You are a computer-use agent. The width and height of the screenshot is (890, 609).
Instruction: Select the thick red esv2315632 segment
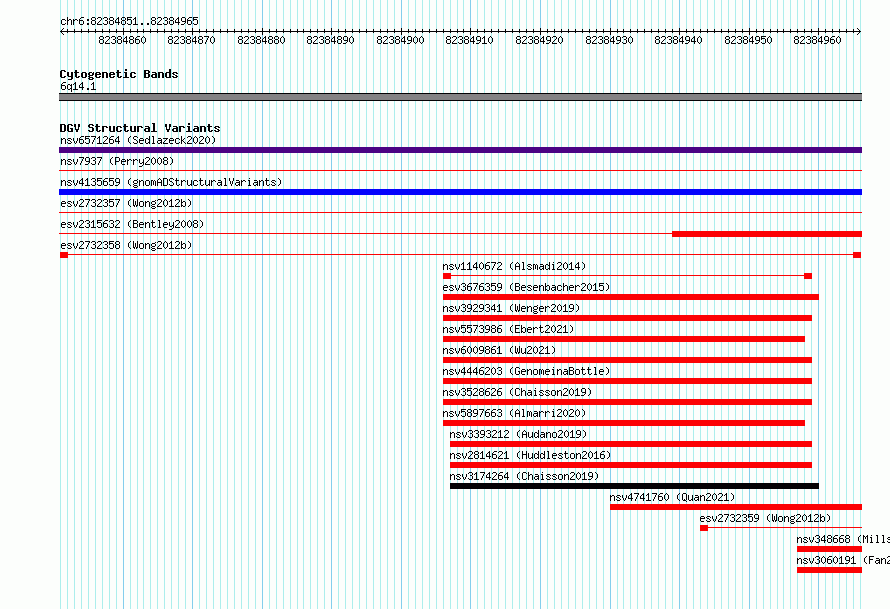coord(767,234)
